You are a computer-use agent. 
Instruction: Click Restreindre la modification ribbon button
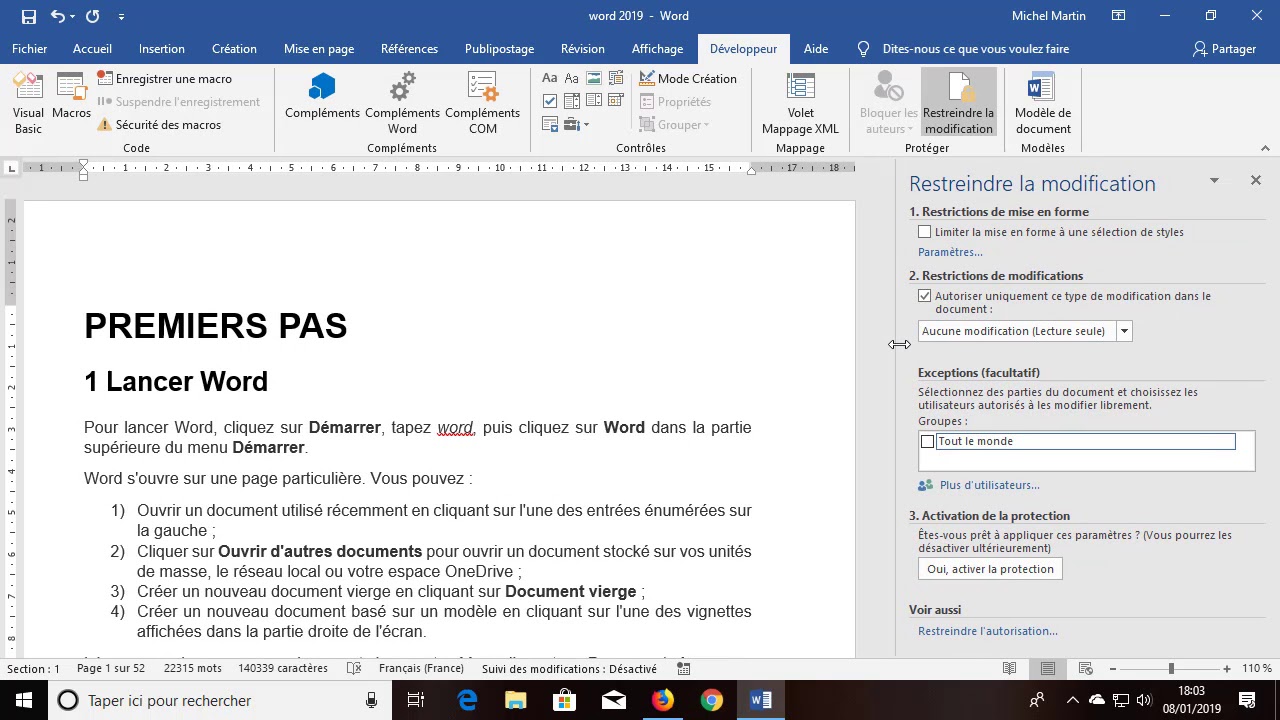[x=958, y=104]
